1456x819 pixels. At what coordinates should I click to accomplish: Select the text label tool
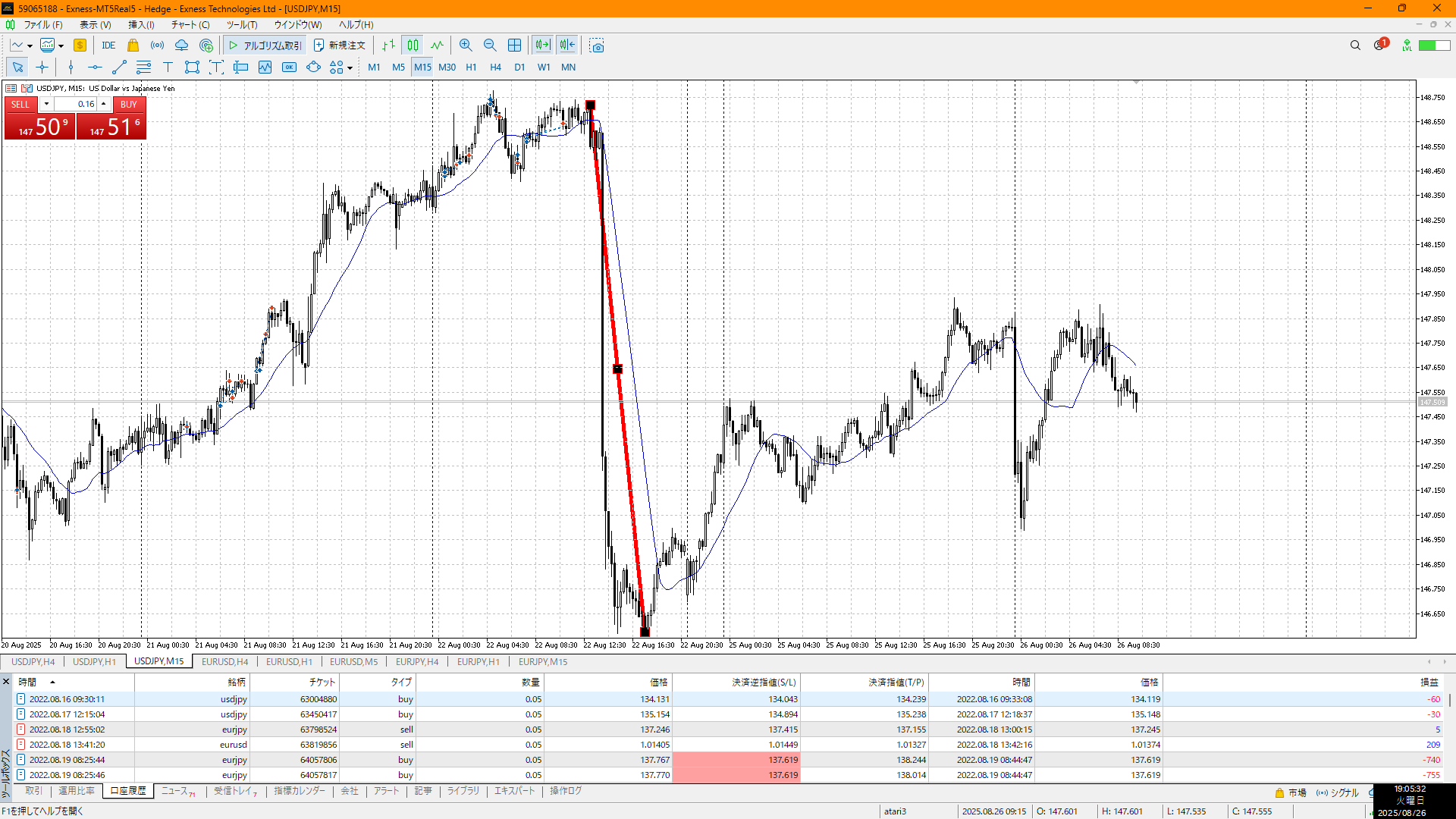pyautogui.click(x=216, y=67)
